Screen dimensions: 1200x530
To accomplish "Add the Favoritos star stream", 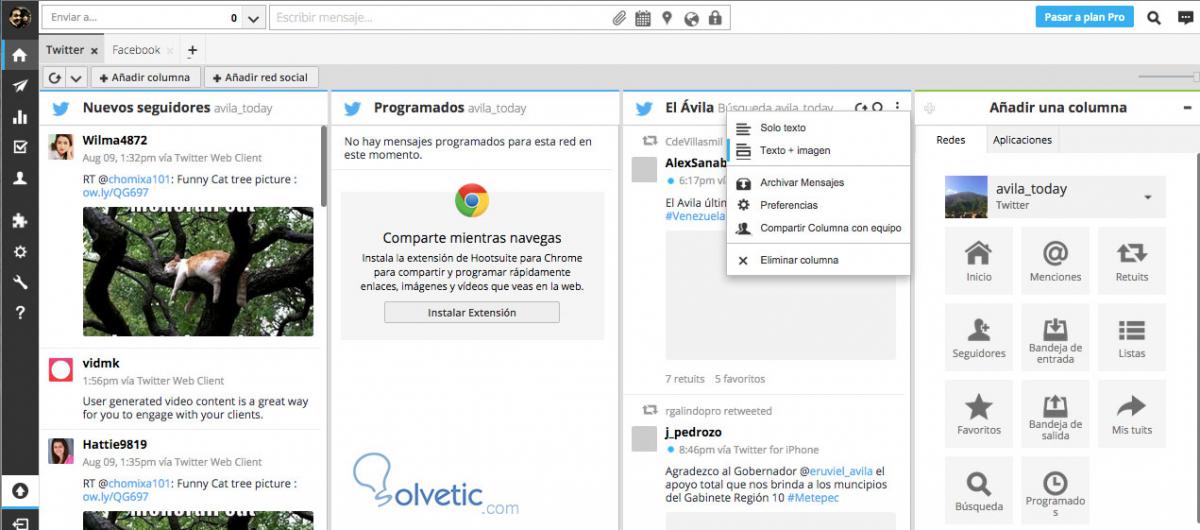I will tap(979, 414).
